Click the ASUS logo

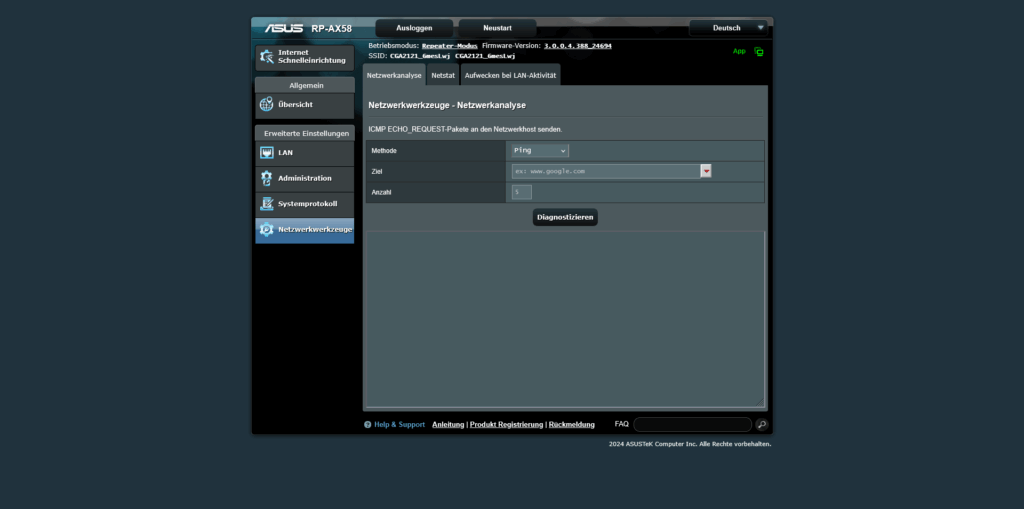(x=284, y=28)
